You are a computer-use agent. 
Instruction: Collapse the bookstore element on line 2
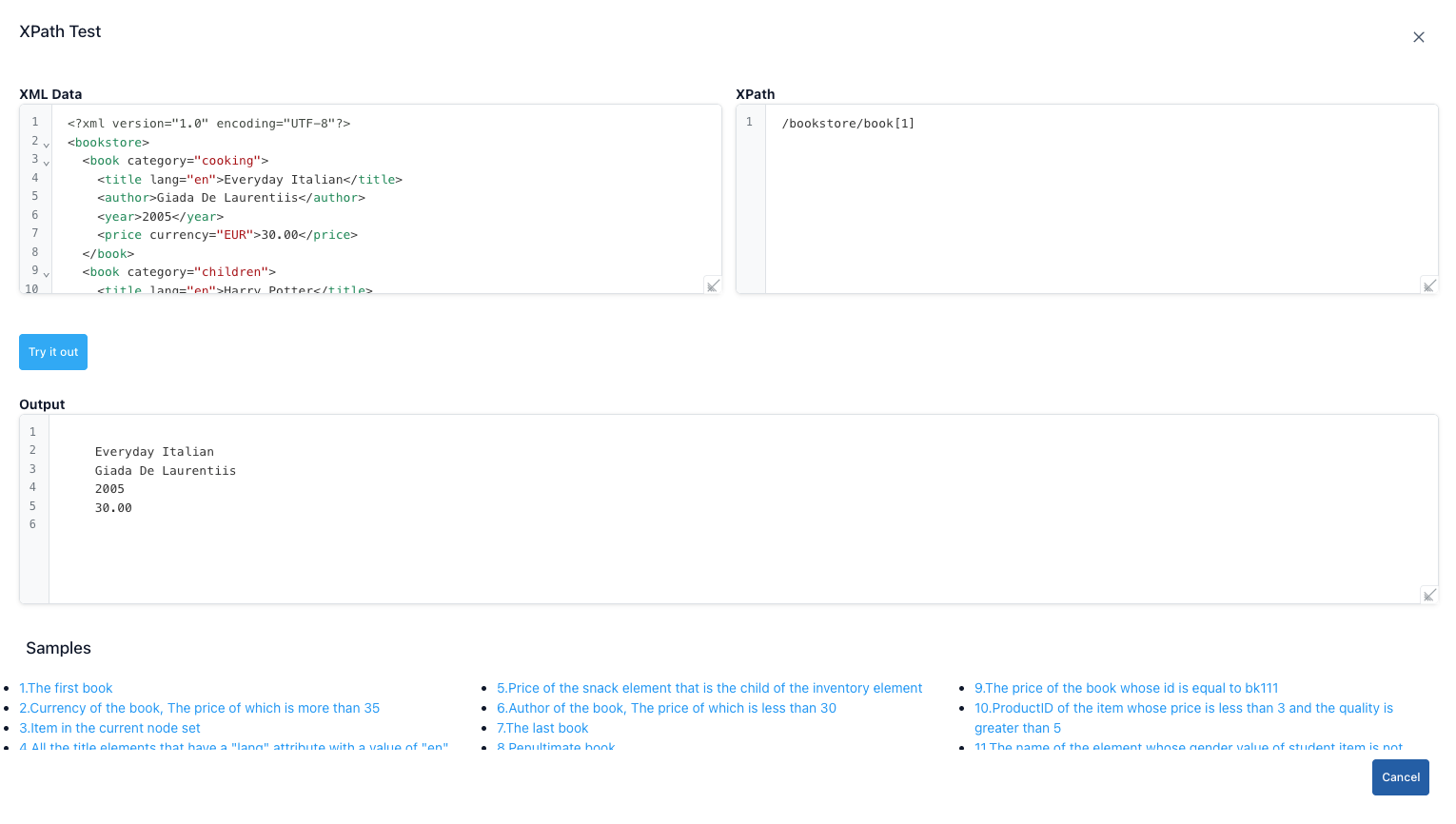pos(46,145)
